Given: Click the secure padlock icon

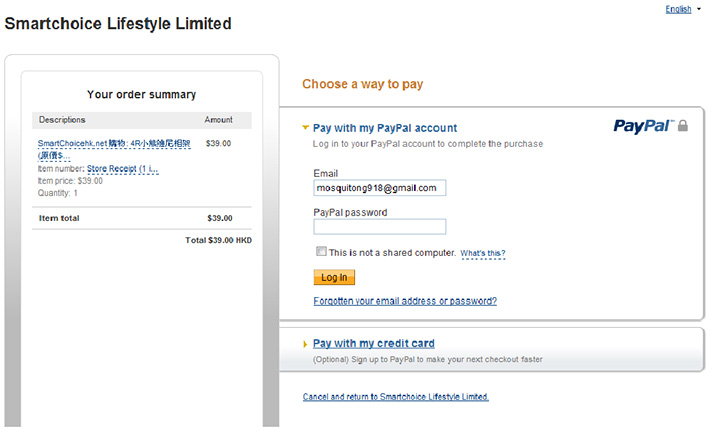Looking at the screenshot, I should click(683, 125).
